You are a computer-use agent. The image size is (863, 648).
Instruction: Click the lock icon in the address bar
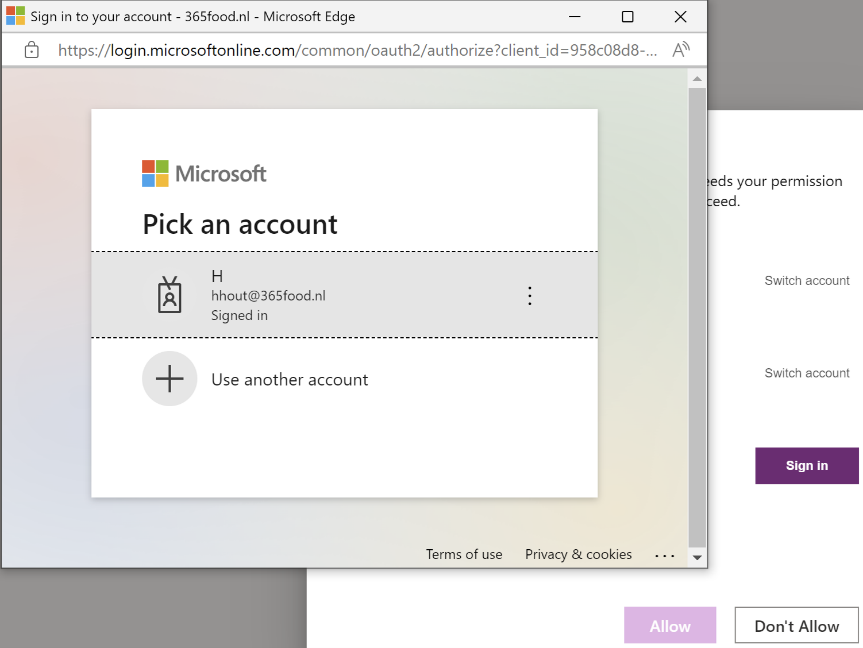(x=31, y=49)
